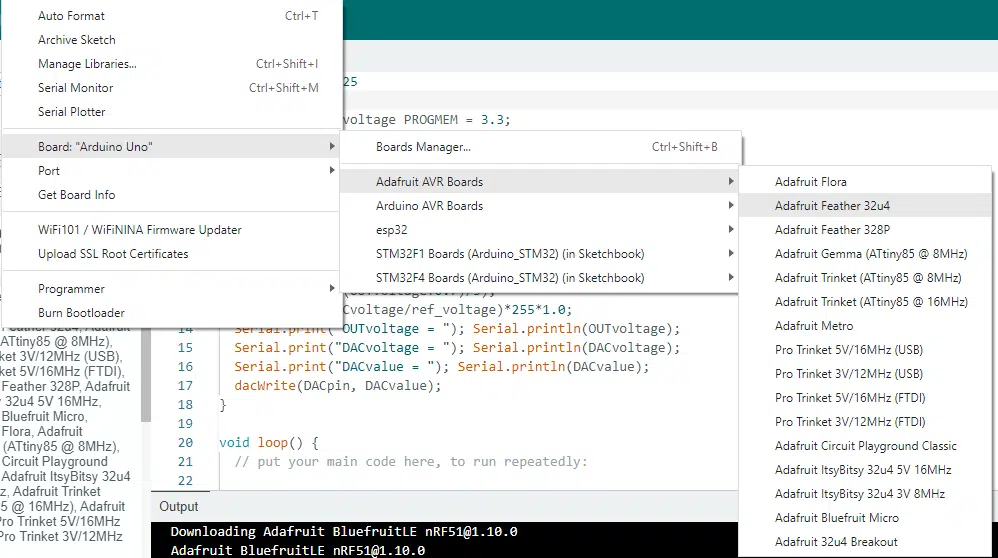Select Adafruit Flora board

(866, 182)
